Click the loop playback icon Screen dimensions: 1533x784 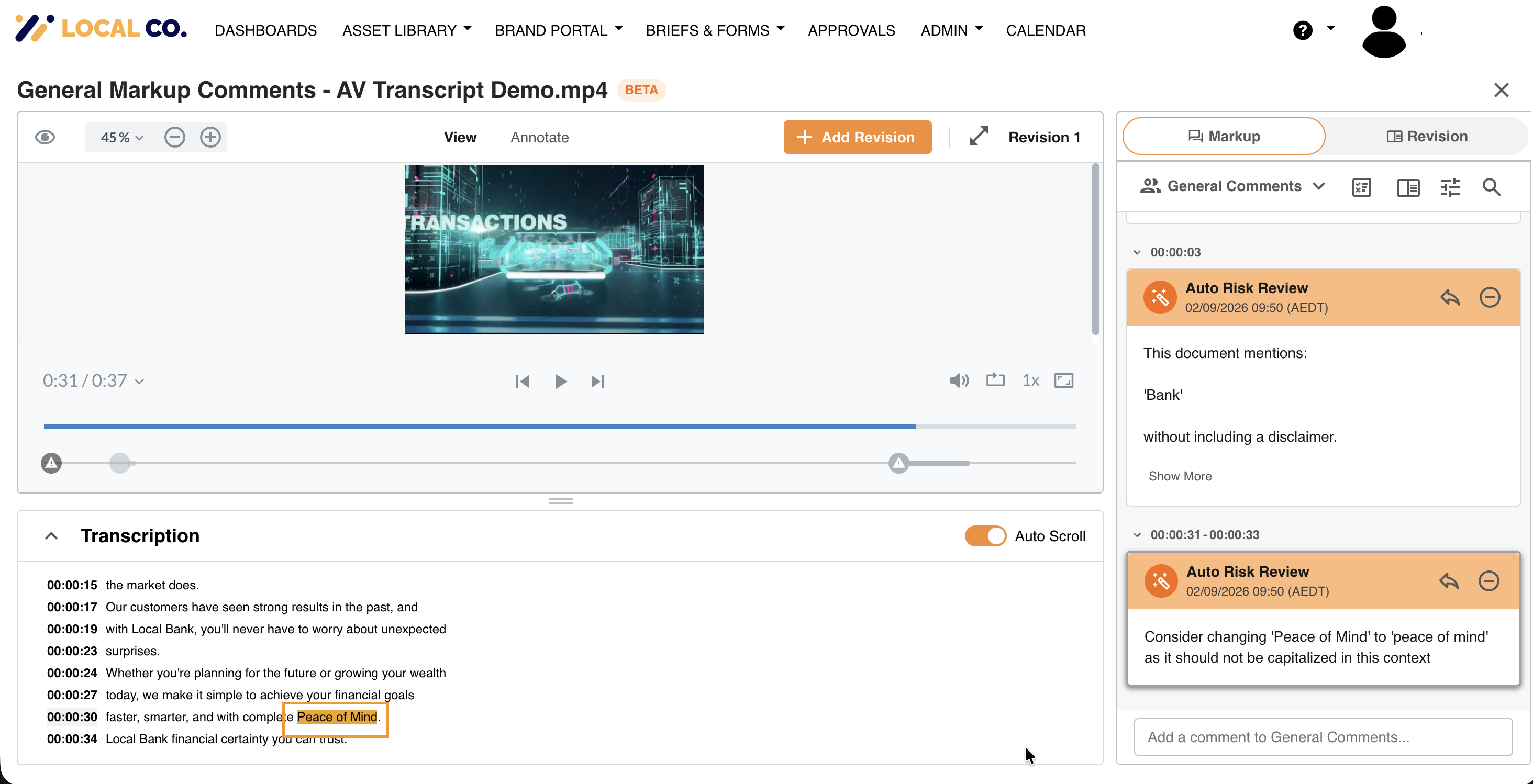tap(995, 380)
